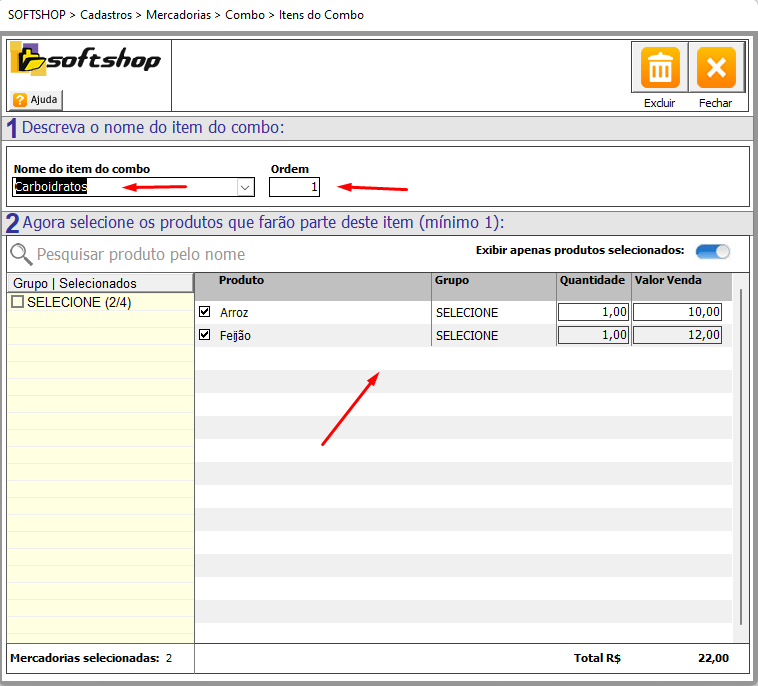Open Ajuda help button
The width and height of the screenshot is (758, 686).
pyautogui.click(x=36, y=100)
